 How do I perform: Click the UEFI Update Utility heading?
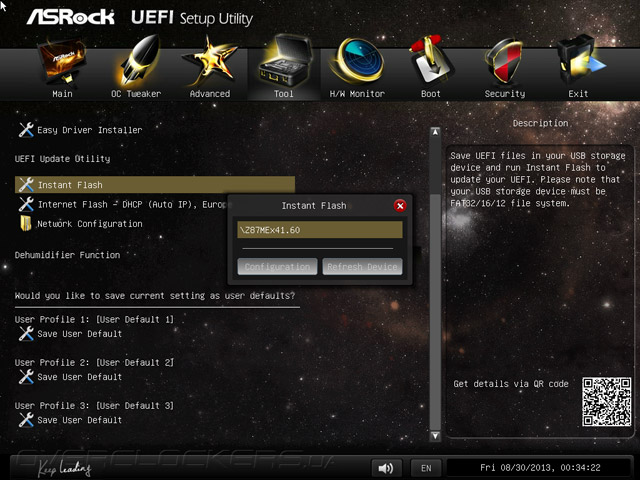tap(62, 159)
